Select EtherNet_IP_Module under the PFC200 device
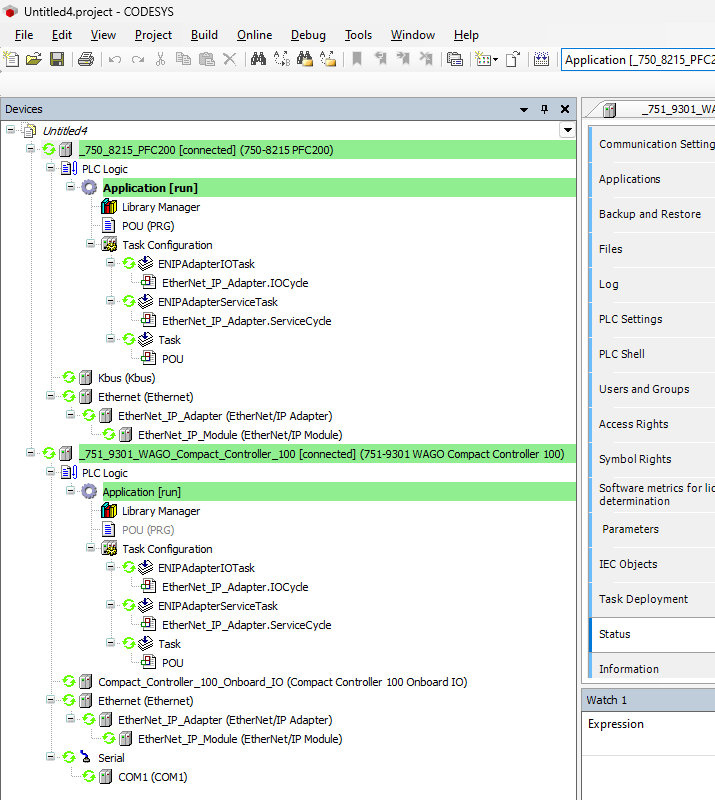Image resolution: width=715 pixels, height=800 pixels. click(x=240, y=435)
